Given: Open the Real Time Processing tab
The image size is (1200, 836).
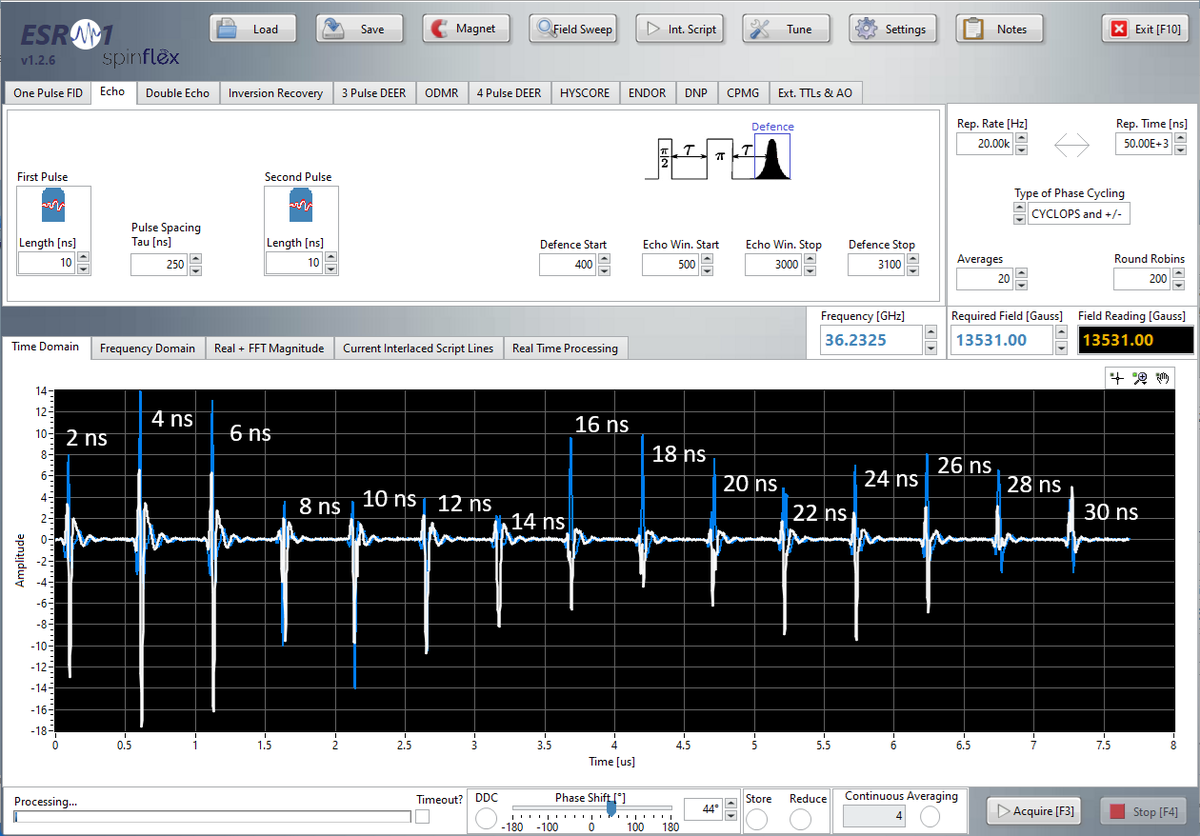Looking at the screenshot, I should (x=566, y=348).
